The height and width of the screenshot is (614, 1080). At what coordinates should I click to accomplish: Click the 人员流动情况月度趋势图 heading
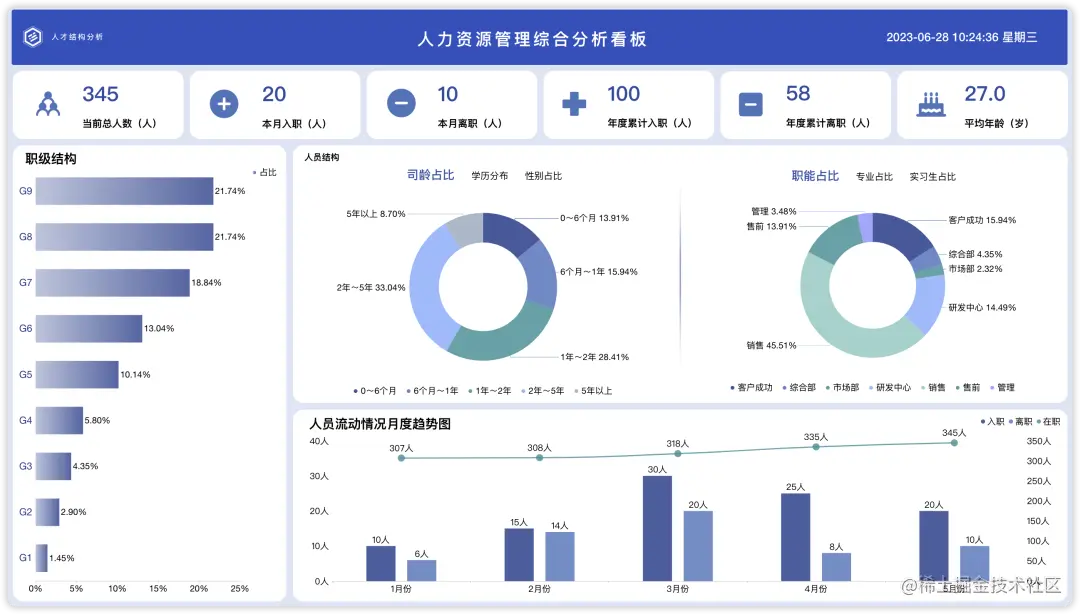(x=380, y=424)
